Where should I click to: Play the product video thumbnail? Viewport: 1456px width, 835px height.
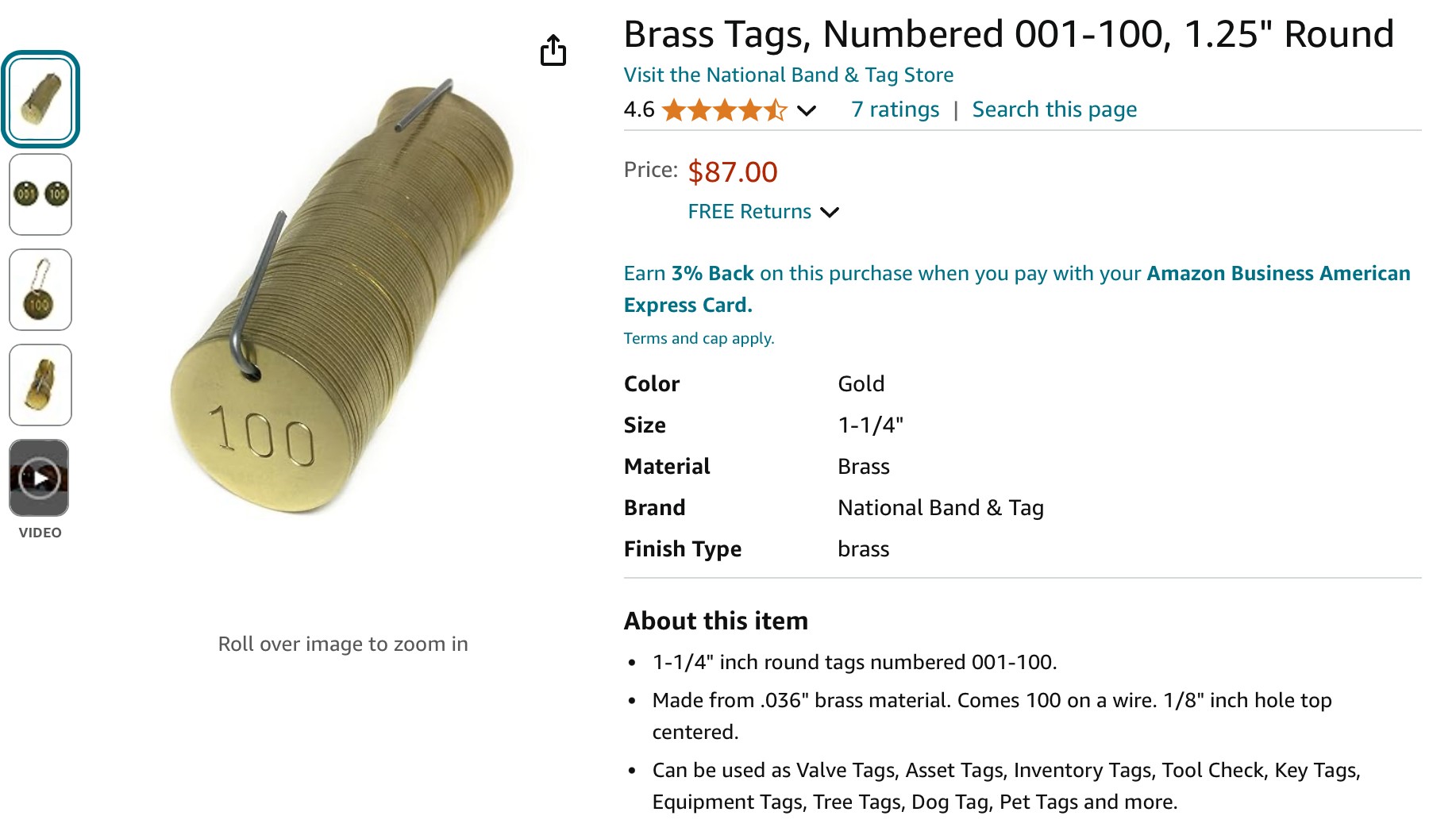[39, 478]
